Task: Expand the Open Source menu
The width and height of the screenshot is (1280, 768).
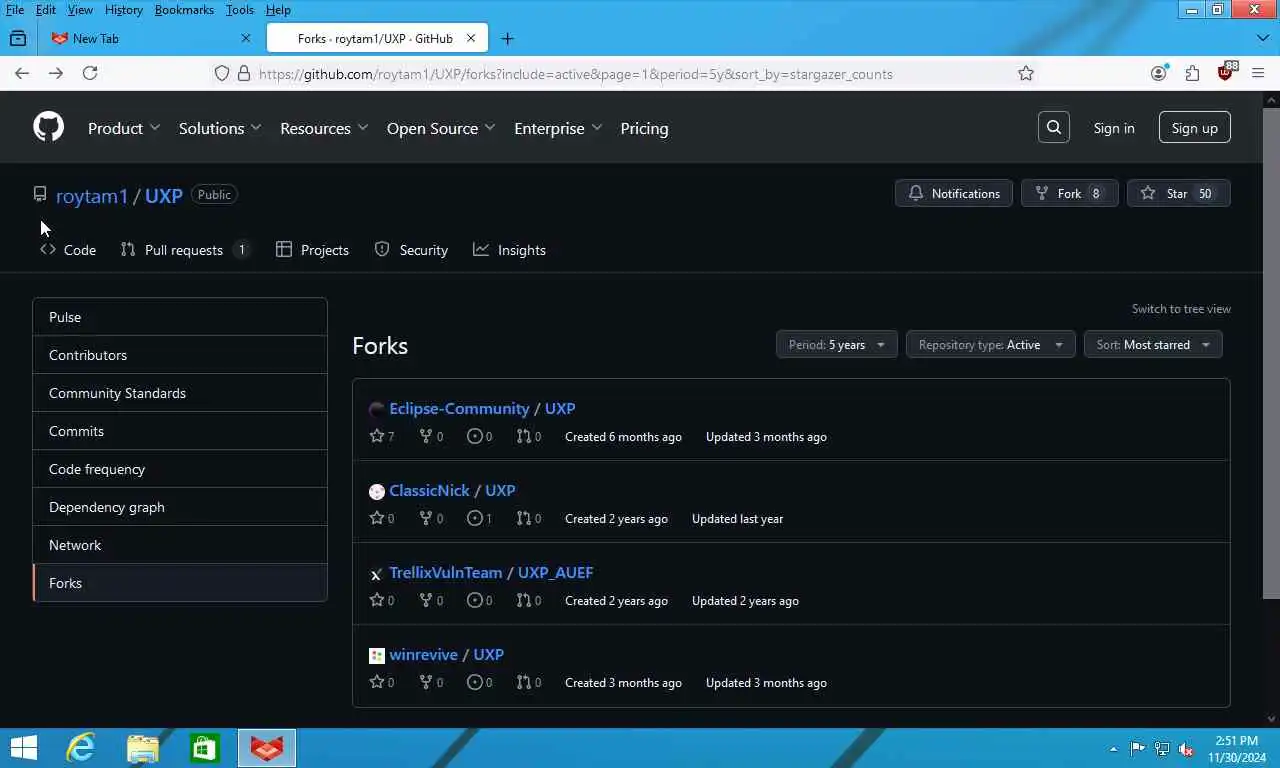Action: (x=441, y=128)
